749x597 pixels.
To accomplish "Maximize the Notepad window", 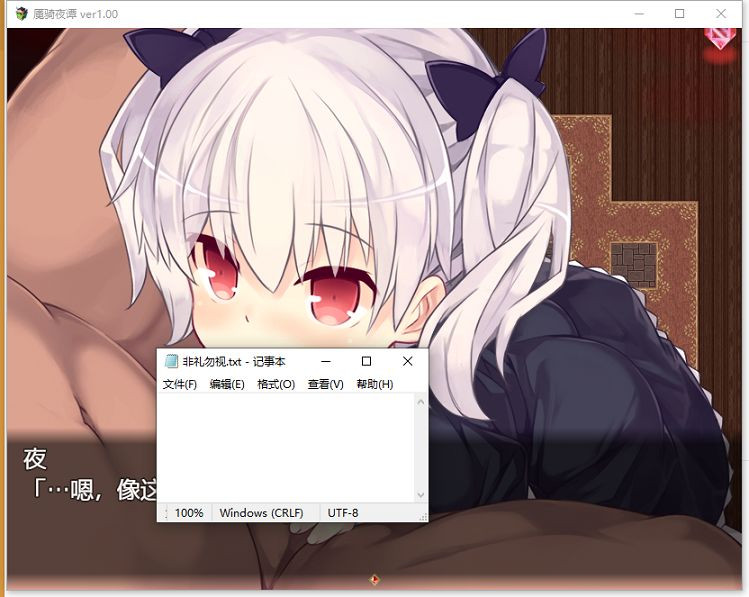I will click(366, 362).
